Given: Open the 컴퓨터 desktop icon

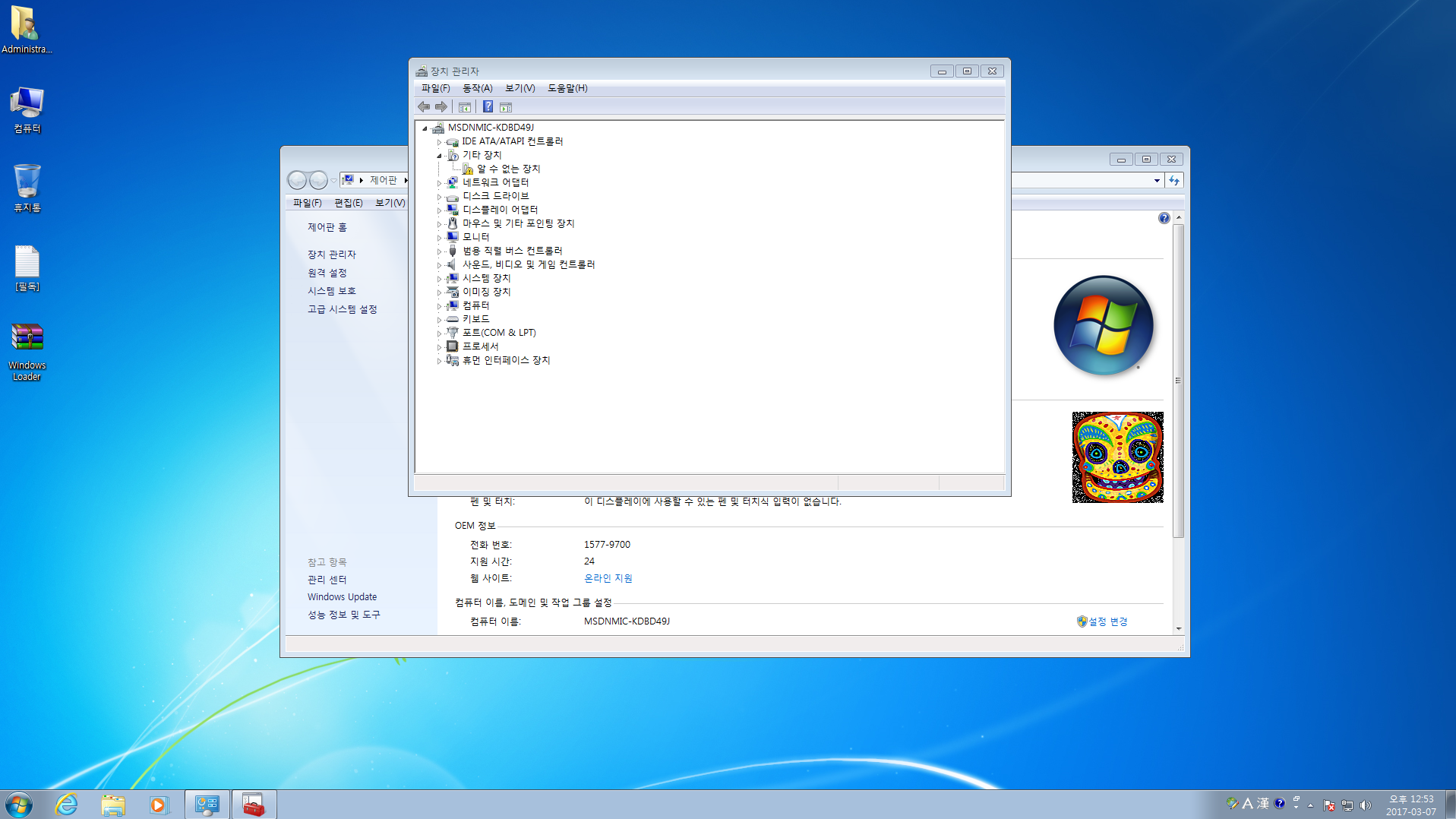Looking at the screenshot, I should [27, 110].
